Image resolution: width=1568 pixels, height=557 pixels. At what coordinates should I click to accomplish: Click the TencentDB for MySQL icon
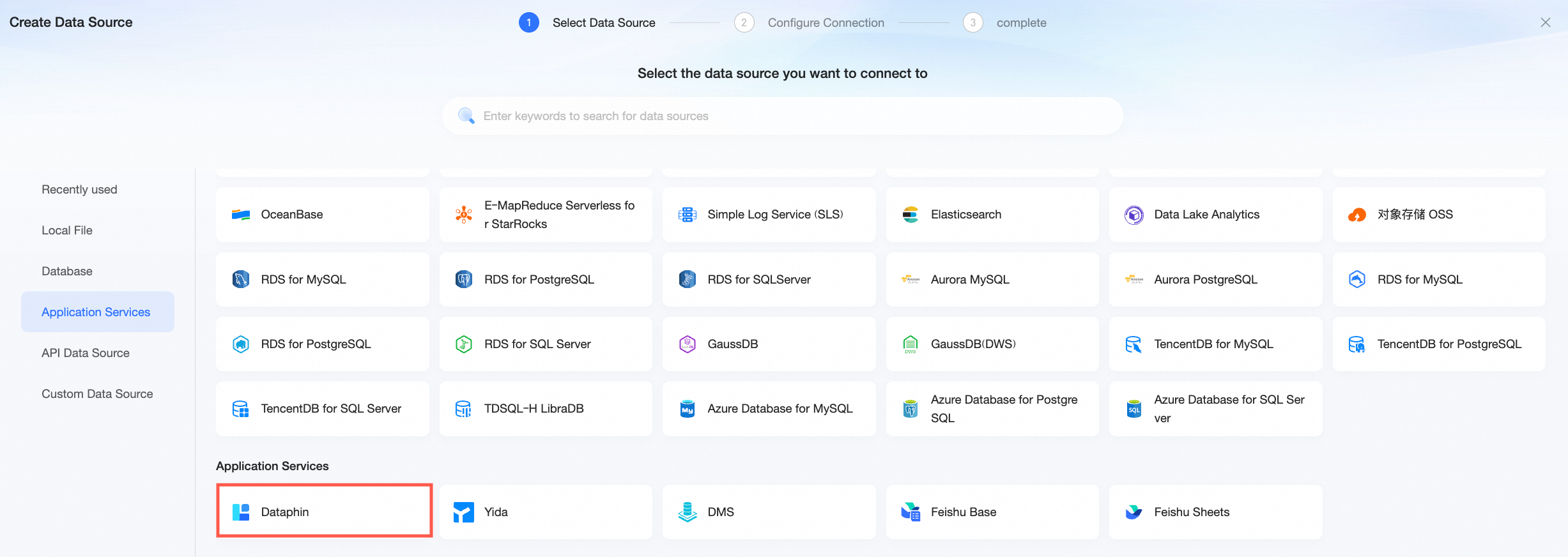pos(1134,344)
